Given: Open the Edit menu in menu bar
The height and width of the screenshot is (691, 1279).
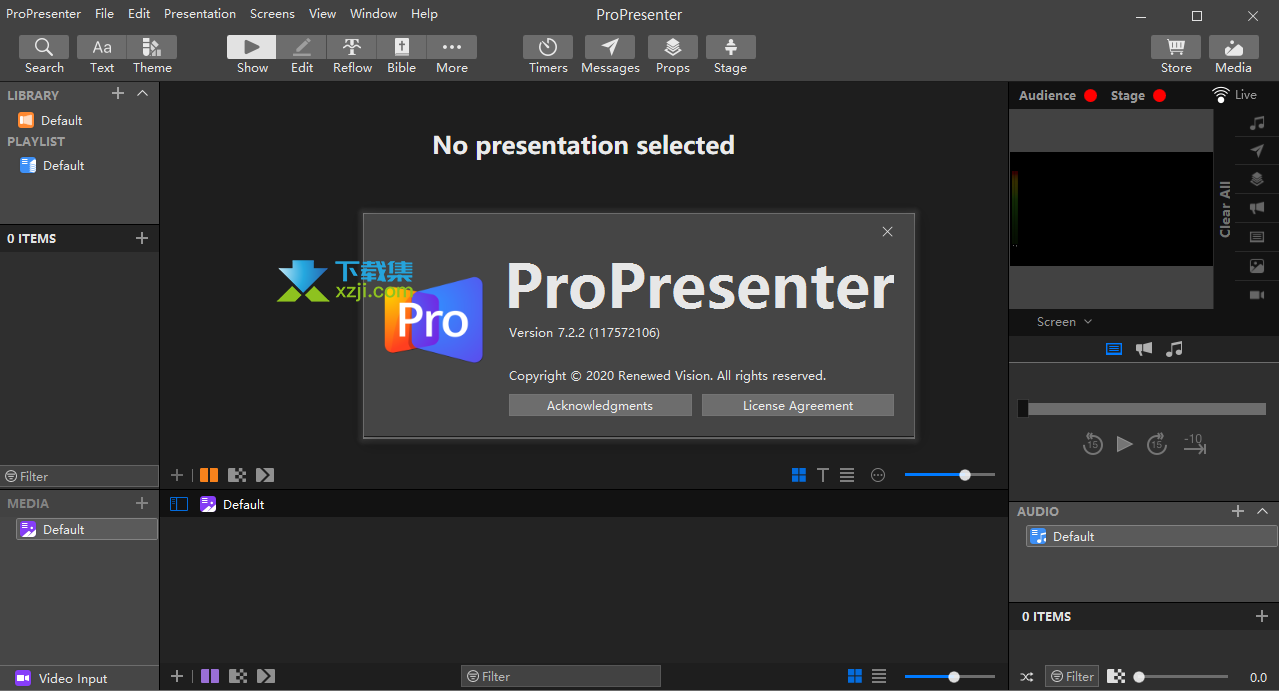Looking at the screenshot, I should point(140,14).
